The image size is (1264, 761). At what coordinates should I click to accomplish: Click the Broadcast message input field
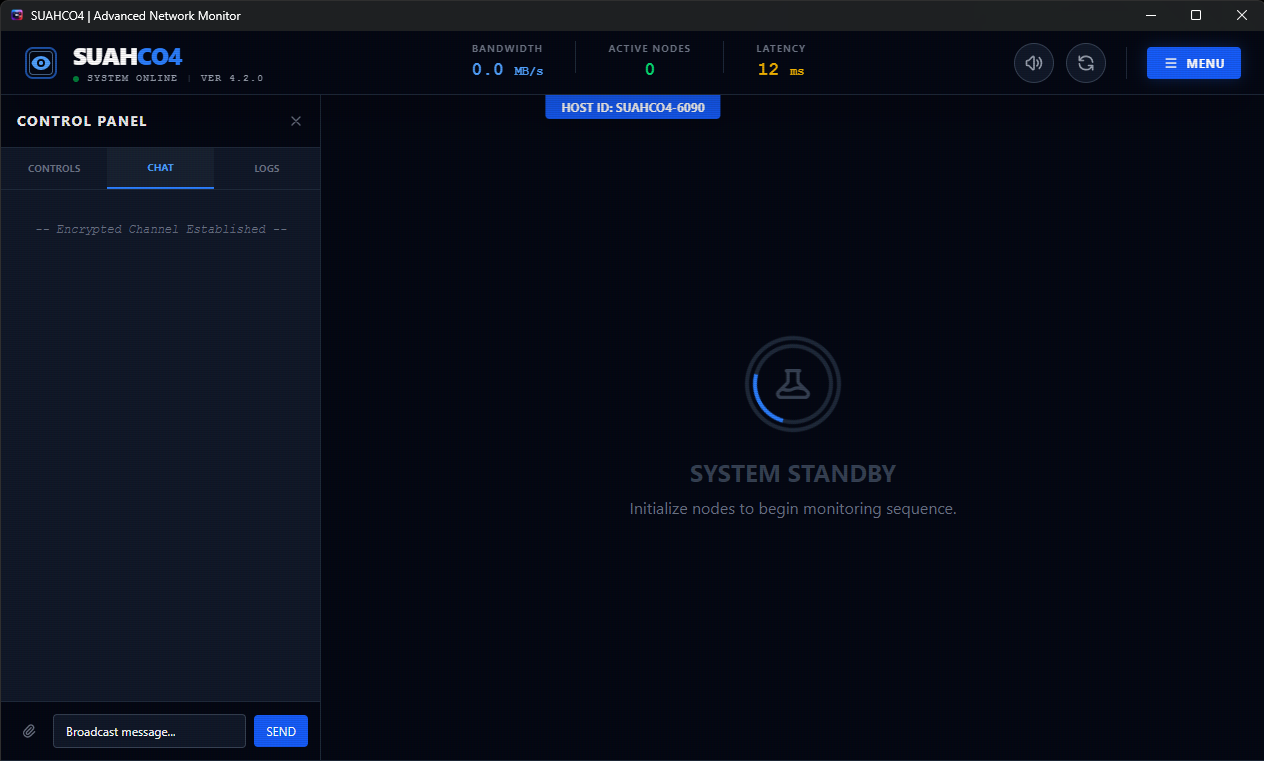coord(148,731)
